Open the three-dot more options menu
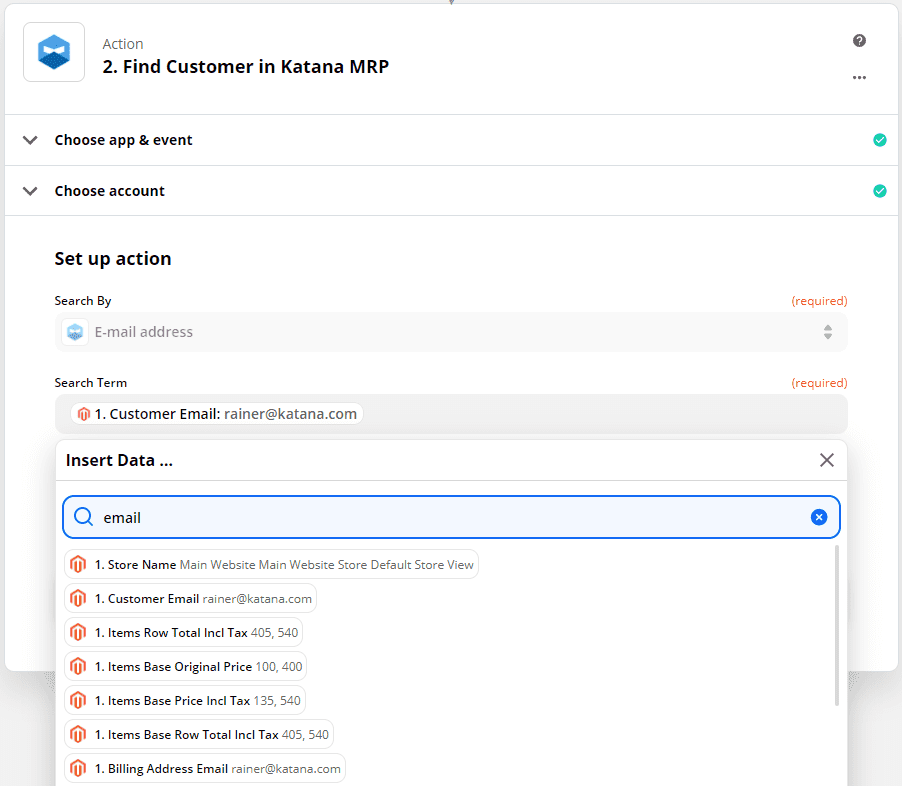This screenshot has width=902, height=786. click(859, 78)
